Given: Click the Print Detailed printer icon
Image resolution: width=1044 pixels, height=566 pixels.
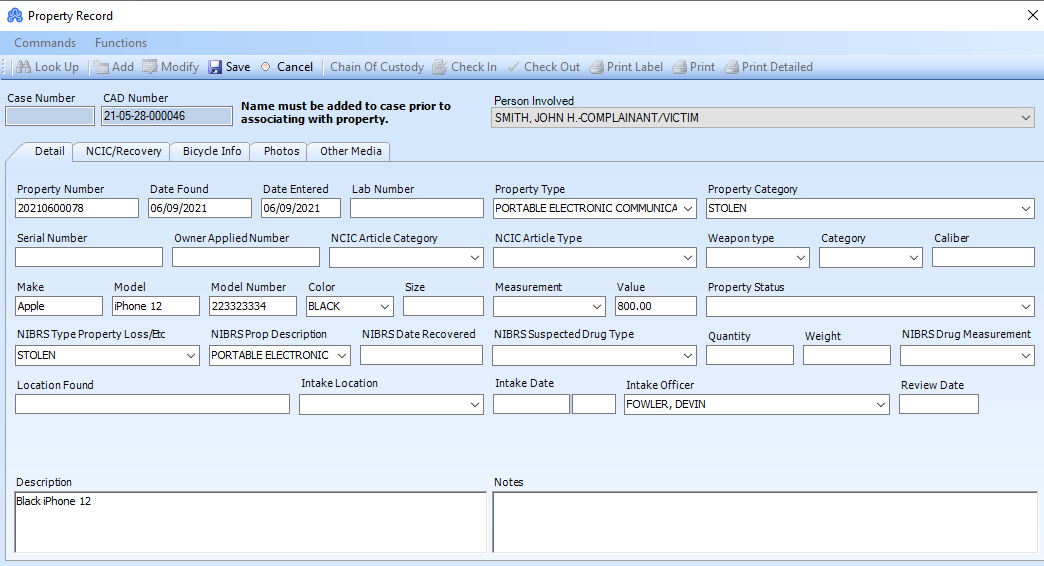Looking at the screenshot, I should coord(731,67).
